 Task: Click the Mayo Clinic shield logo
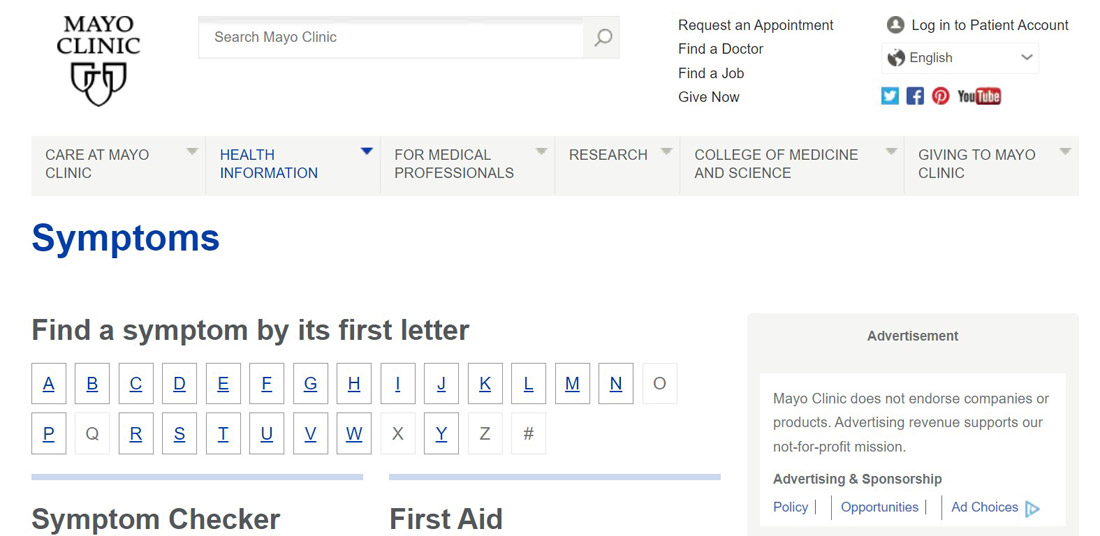coord(98,83)
